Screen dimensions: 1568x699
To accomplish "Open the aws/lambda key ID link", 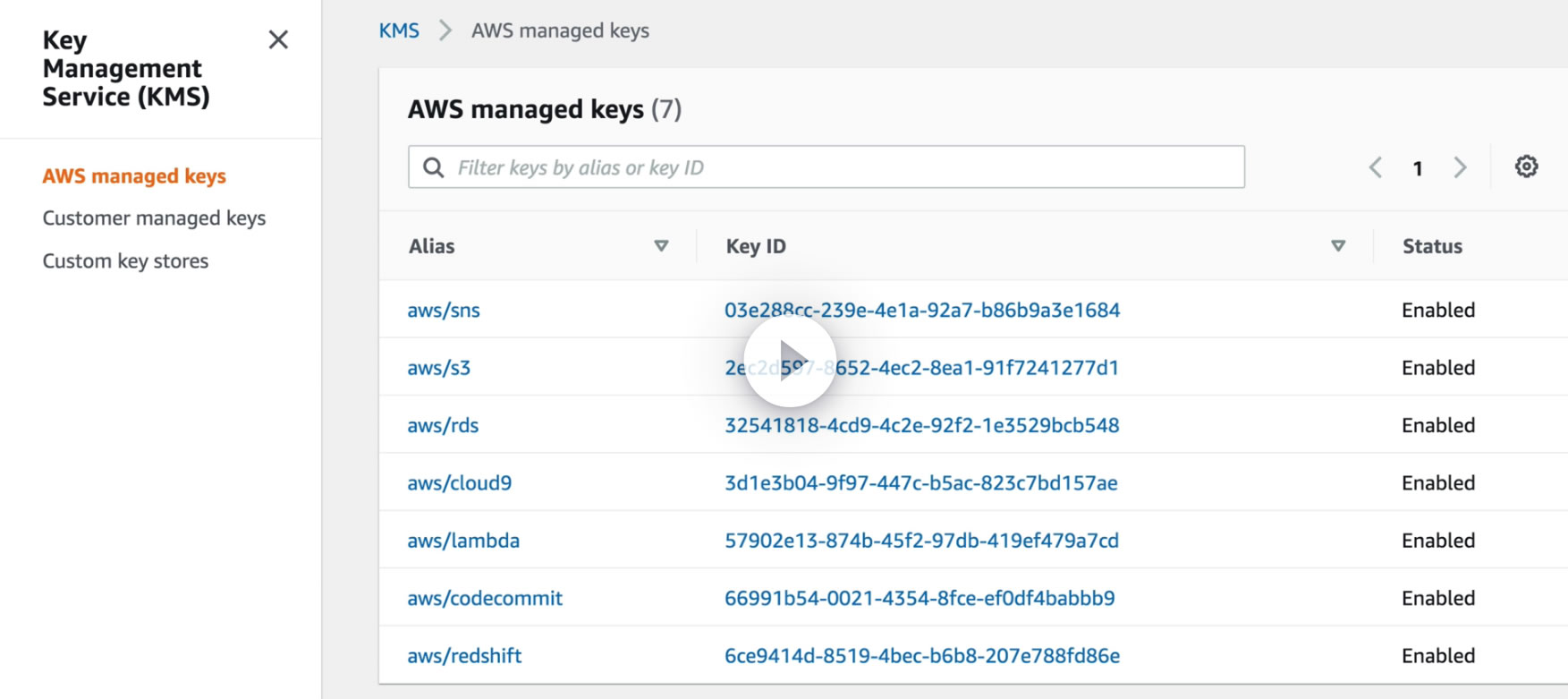I will pos(921,541).
